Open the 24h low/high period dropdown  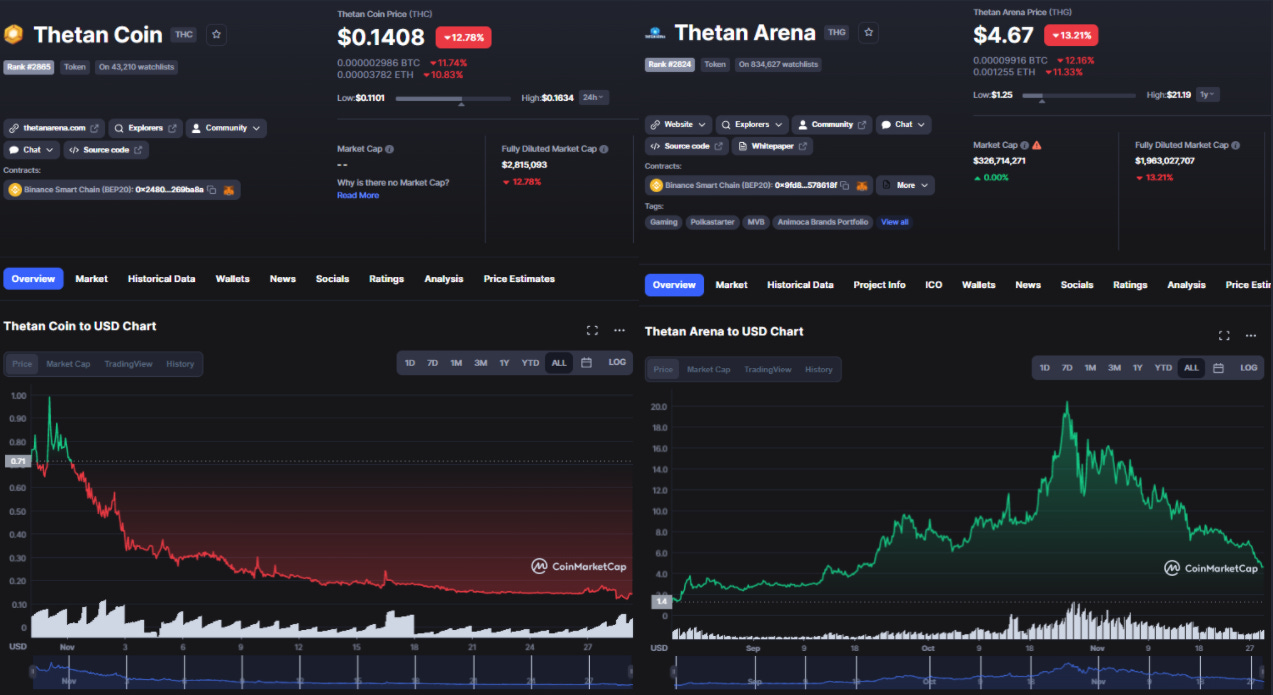595,97
